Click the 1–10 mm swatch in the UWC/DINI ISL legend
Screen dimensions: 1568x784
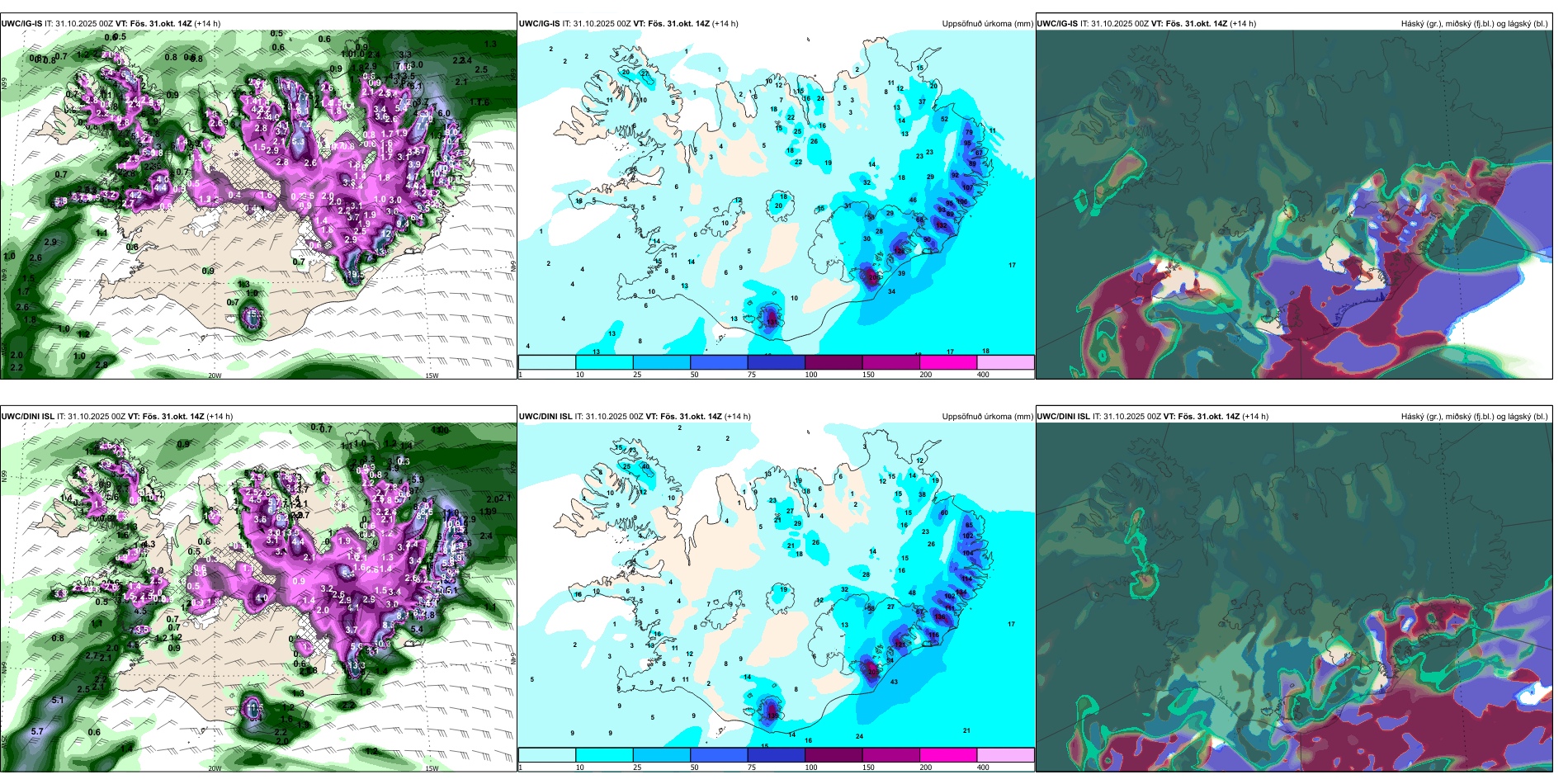547,755
